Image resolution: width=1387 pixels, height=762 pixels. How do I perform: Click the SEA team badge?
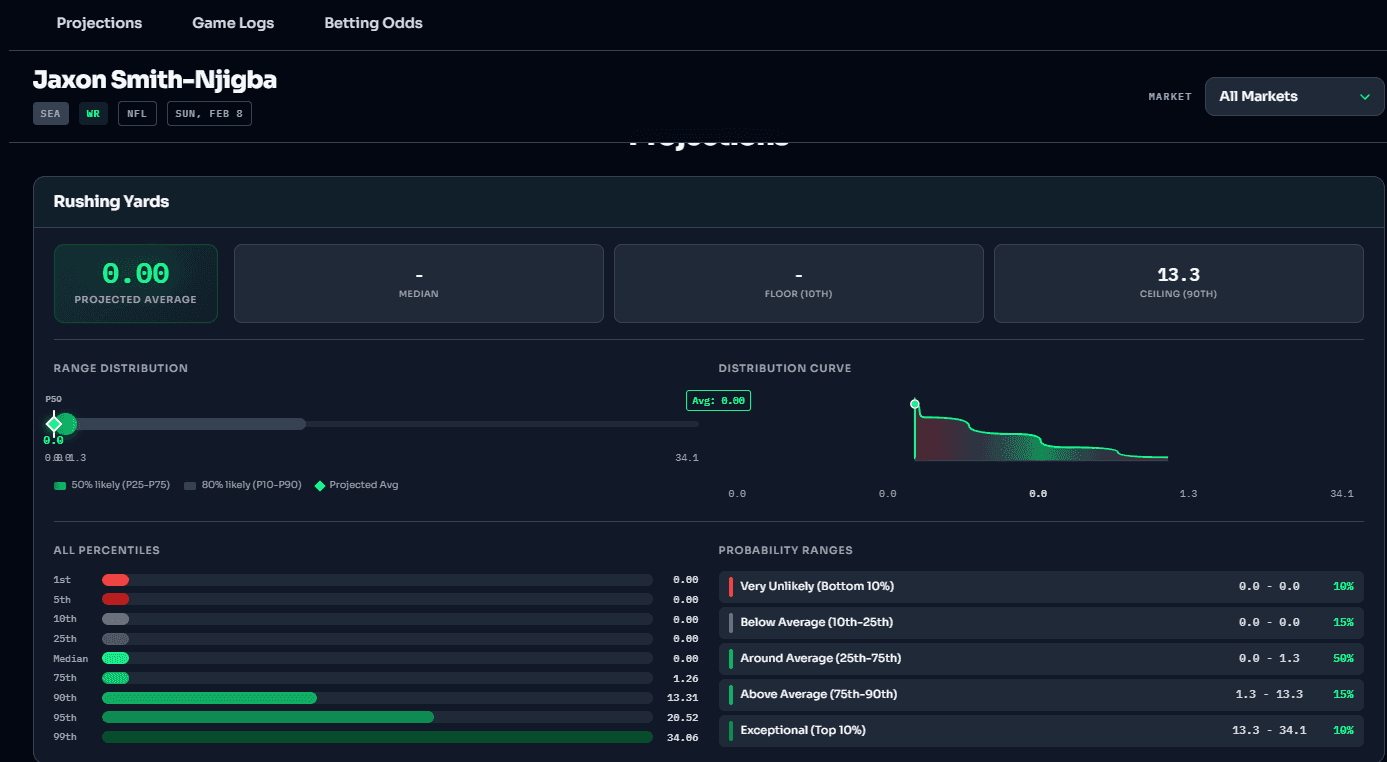[50, 113]
